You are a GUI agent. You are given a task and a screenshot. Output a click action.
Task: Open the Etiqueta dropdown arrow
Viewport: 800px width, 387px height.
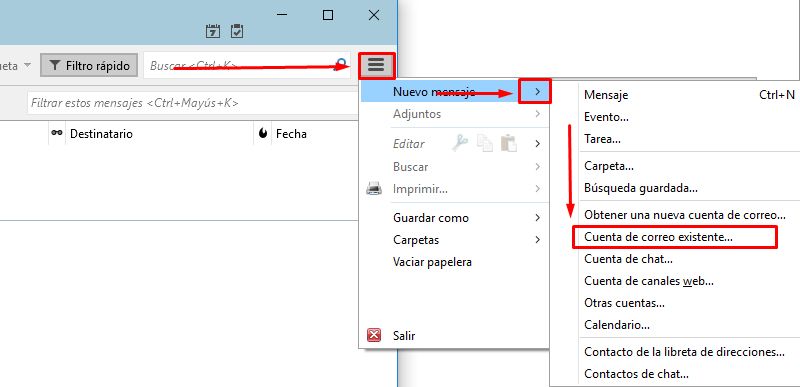point(28,66)
